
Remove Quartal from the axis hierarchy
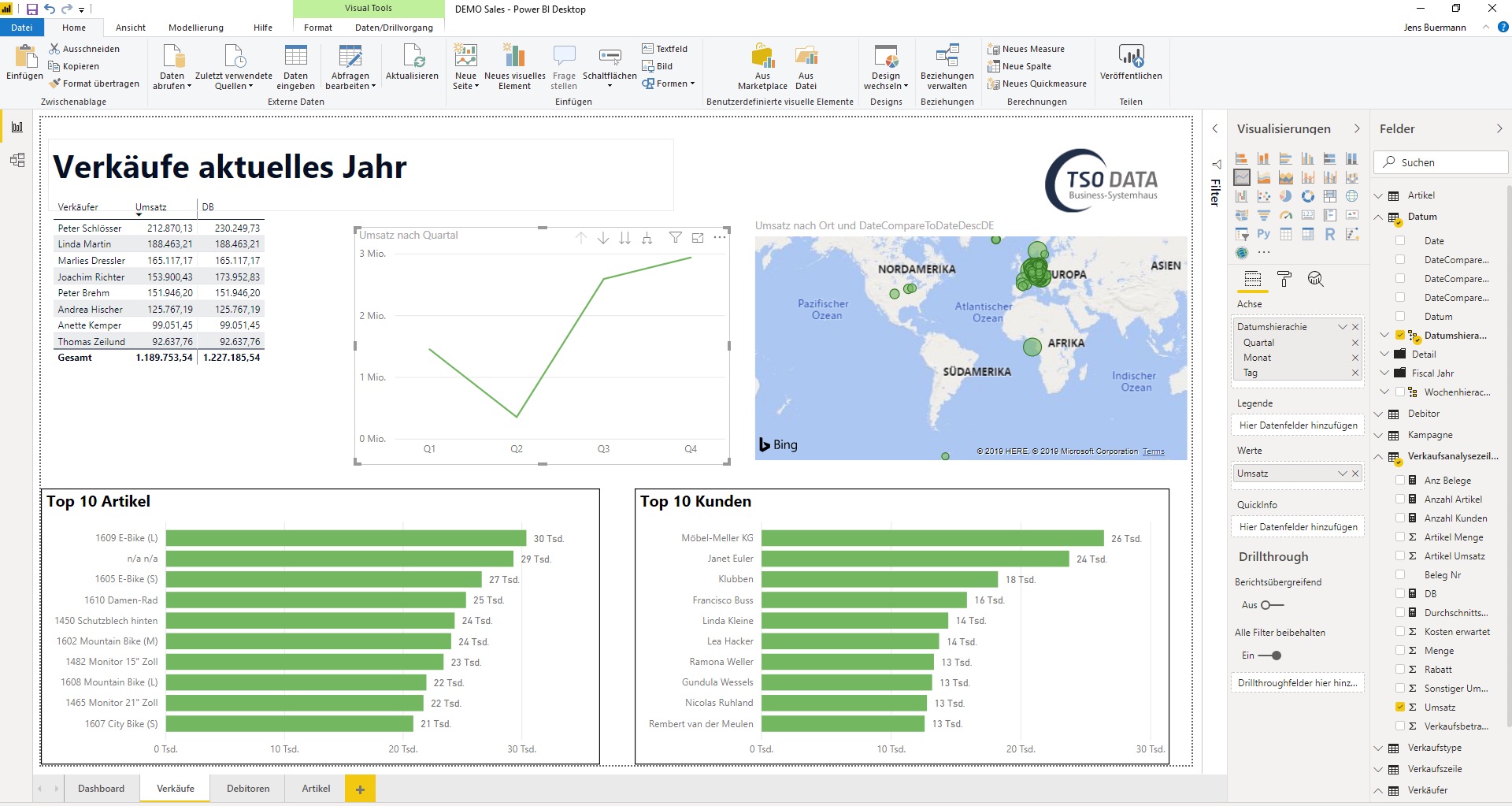1355,343
